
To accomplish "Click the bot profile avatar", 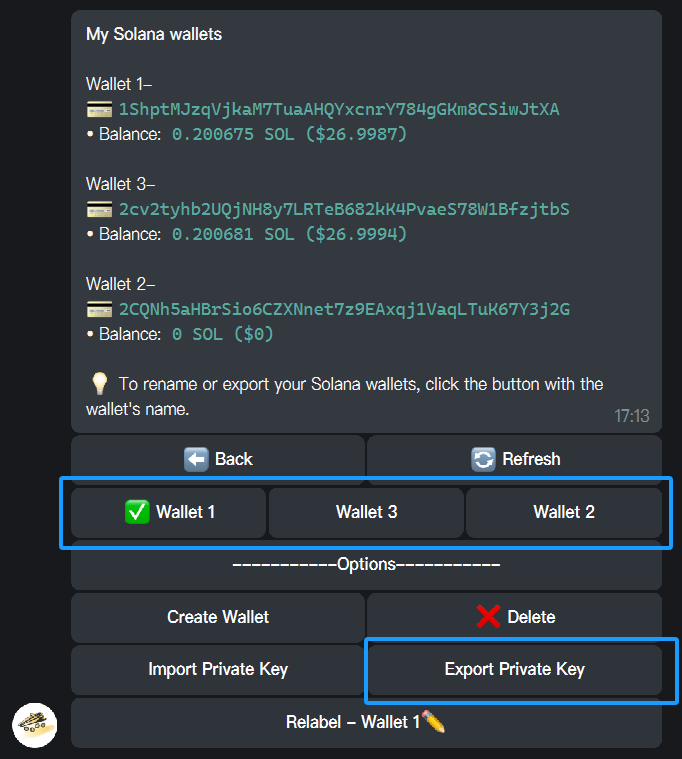I will tap(34, 725).
